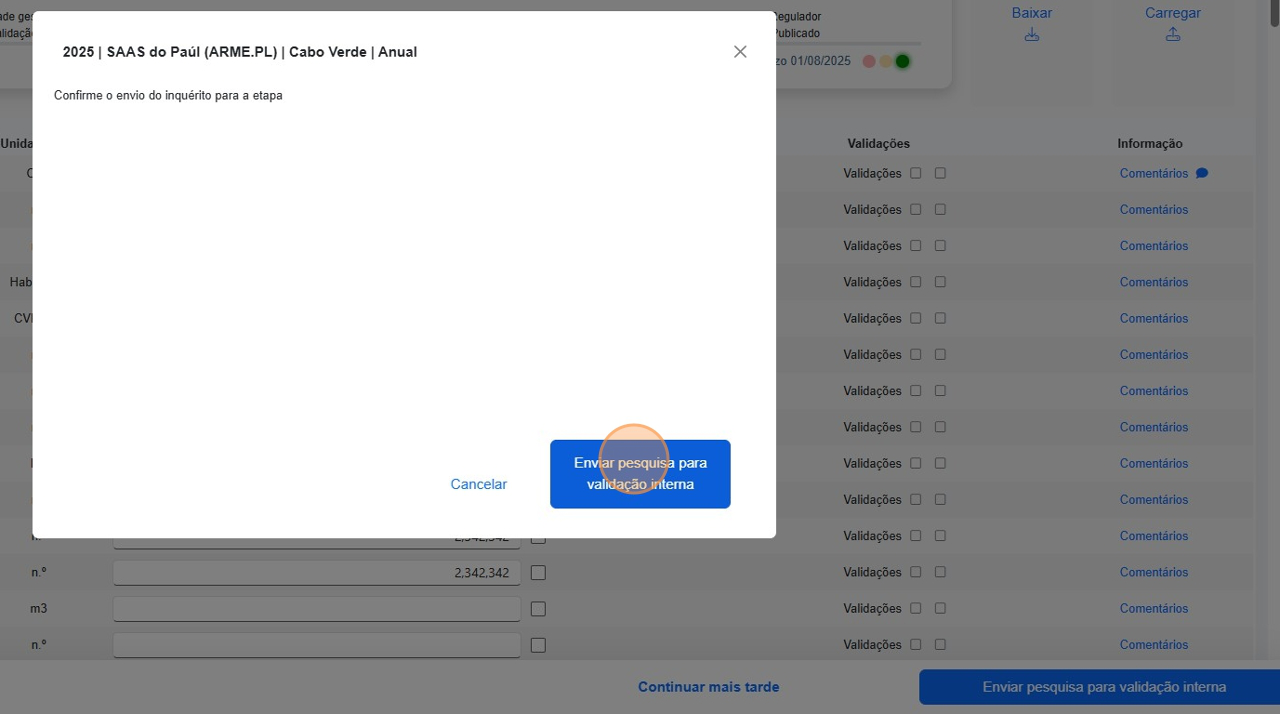The image size is (1280, 714).
Task: Check the checkbox next to the m3 field
Action: point(538,608)
